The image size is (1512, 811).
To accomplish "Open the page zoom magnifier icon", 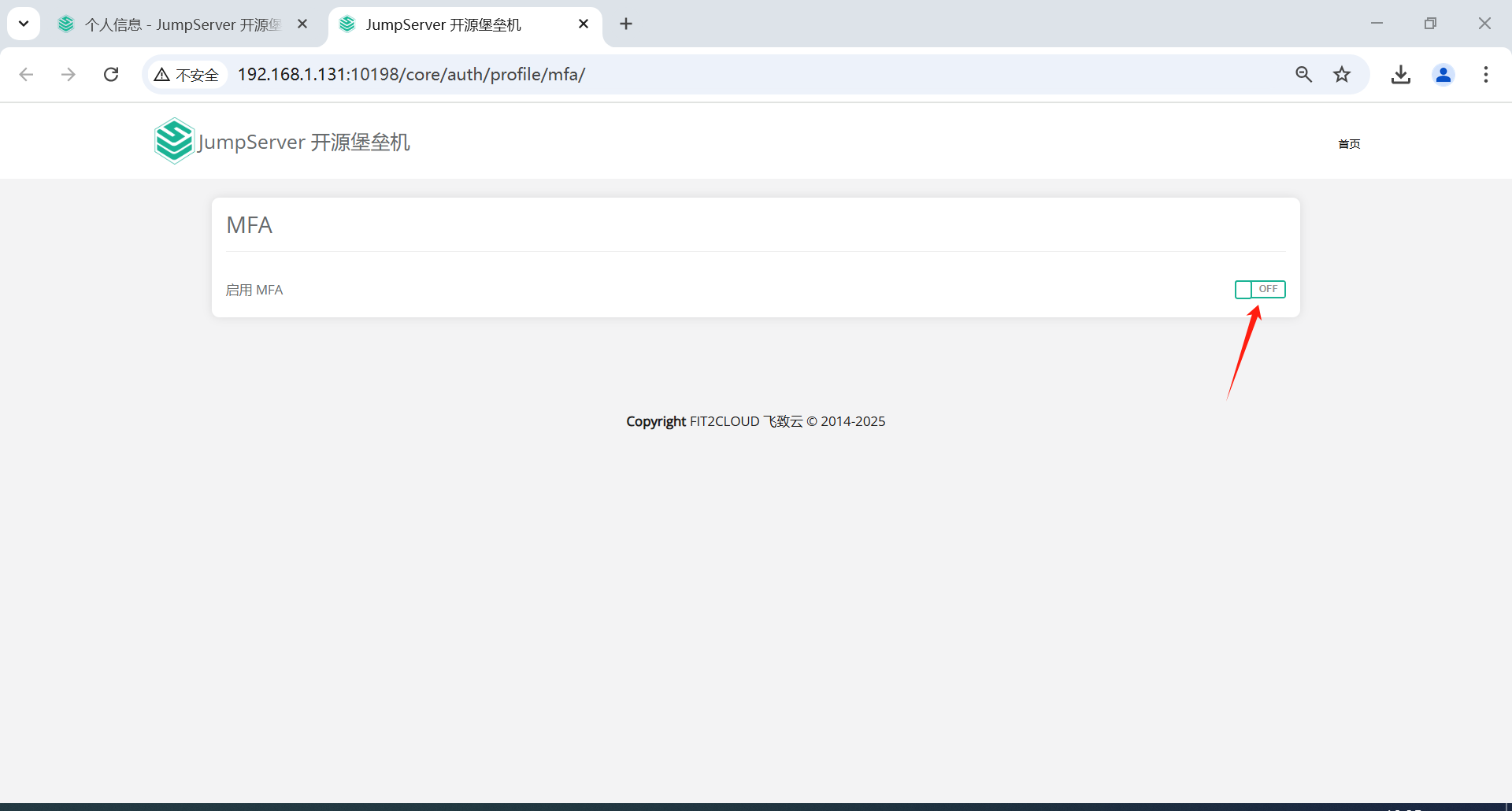I will pyautogui.click(x=1304, y=74).
